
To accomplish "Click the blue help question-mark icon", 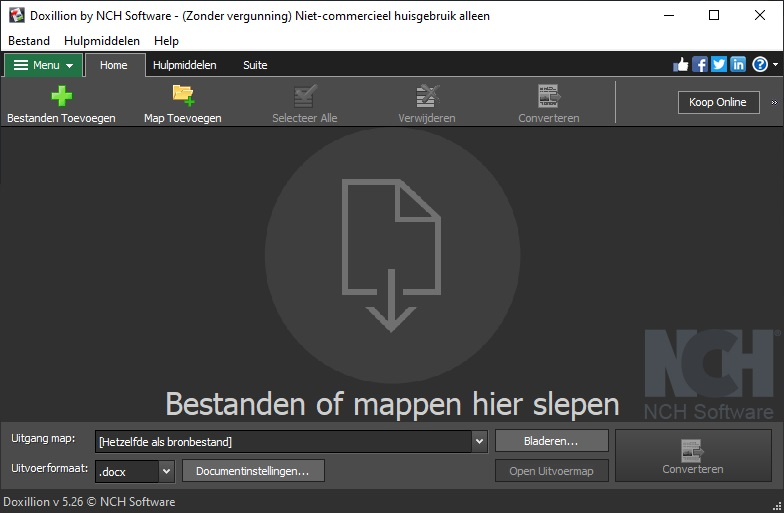I will (760, 64).
